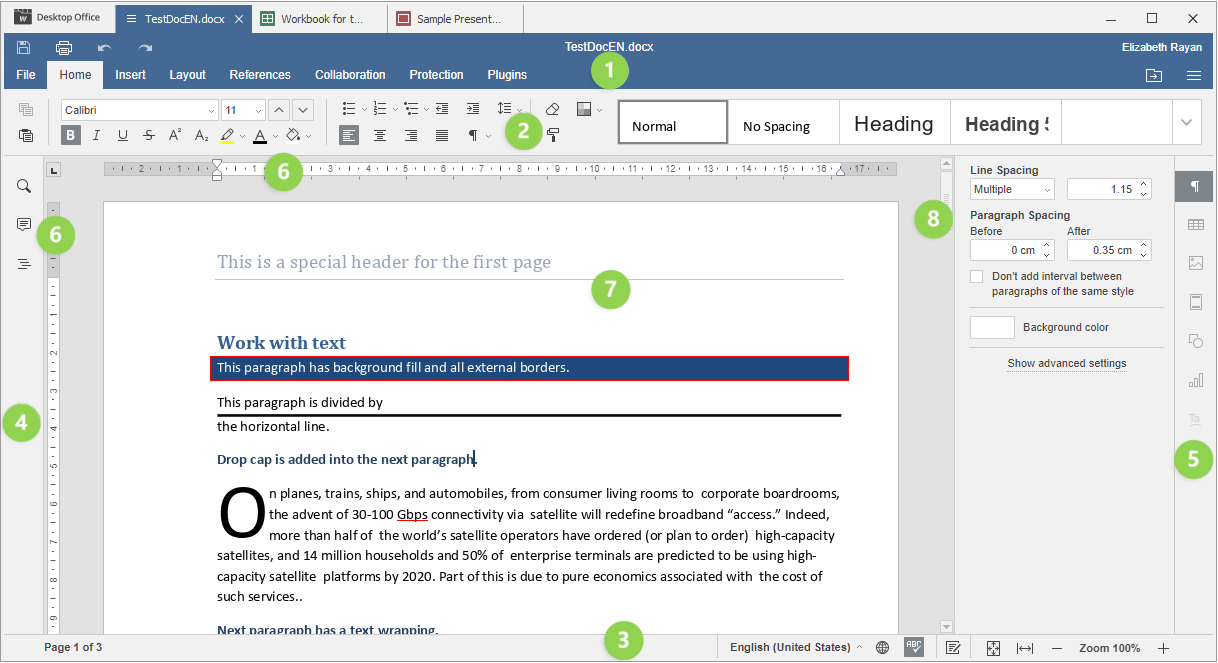Apply the large Heading style
1218x663 pixels.
[894, 122]
